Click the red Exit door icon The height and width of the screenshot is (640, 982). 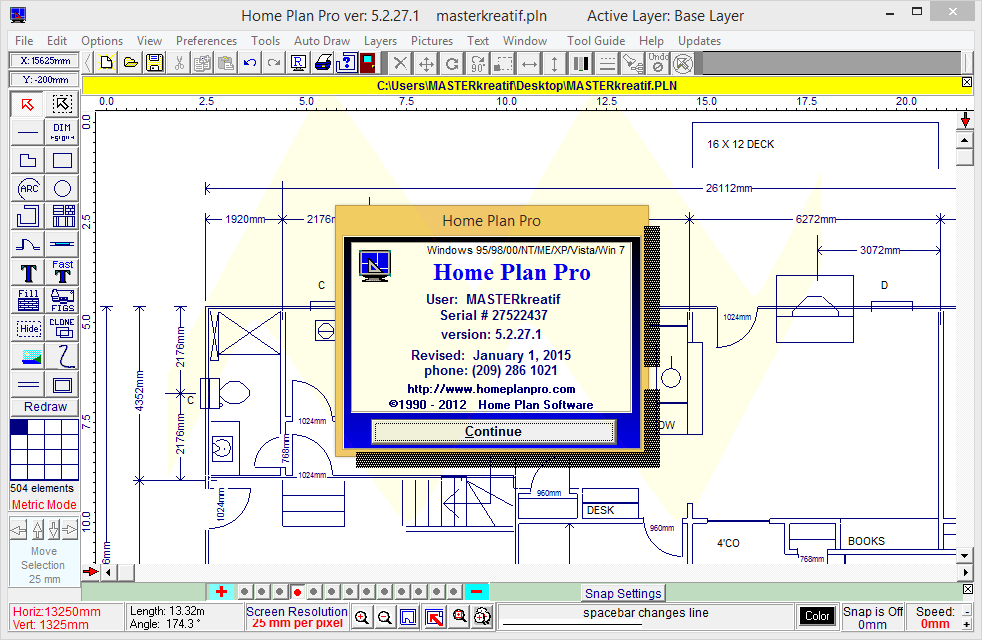click(368, 63)
